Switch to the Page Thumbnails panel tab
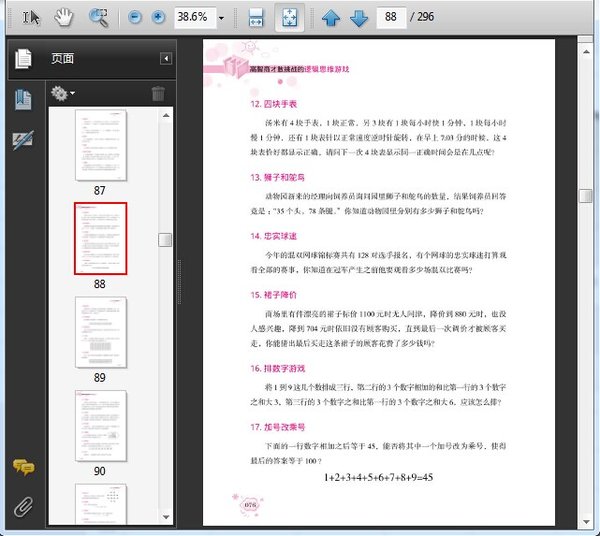The width and height of the screenshot is (600, 536). coord(22,59)
